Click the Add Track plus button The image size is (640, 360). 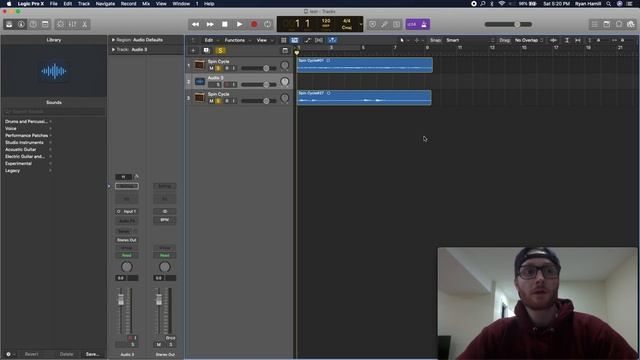click(x=193, y=51)
